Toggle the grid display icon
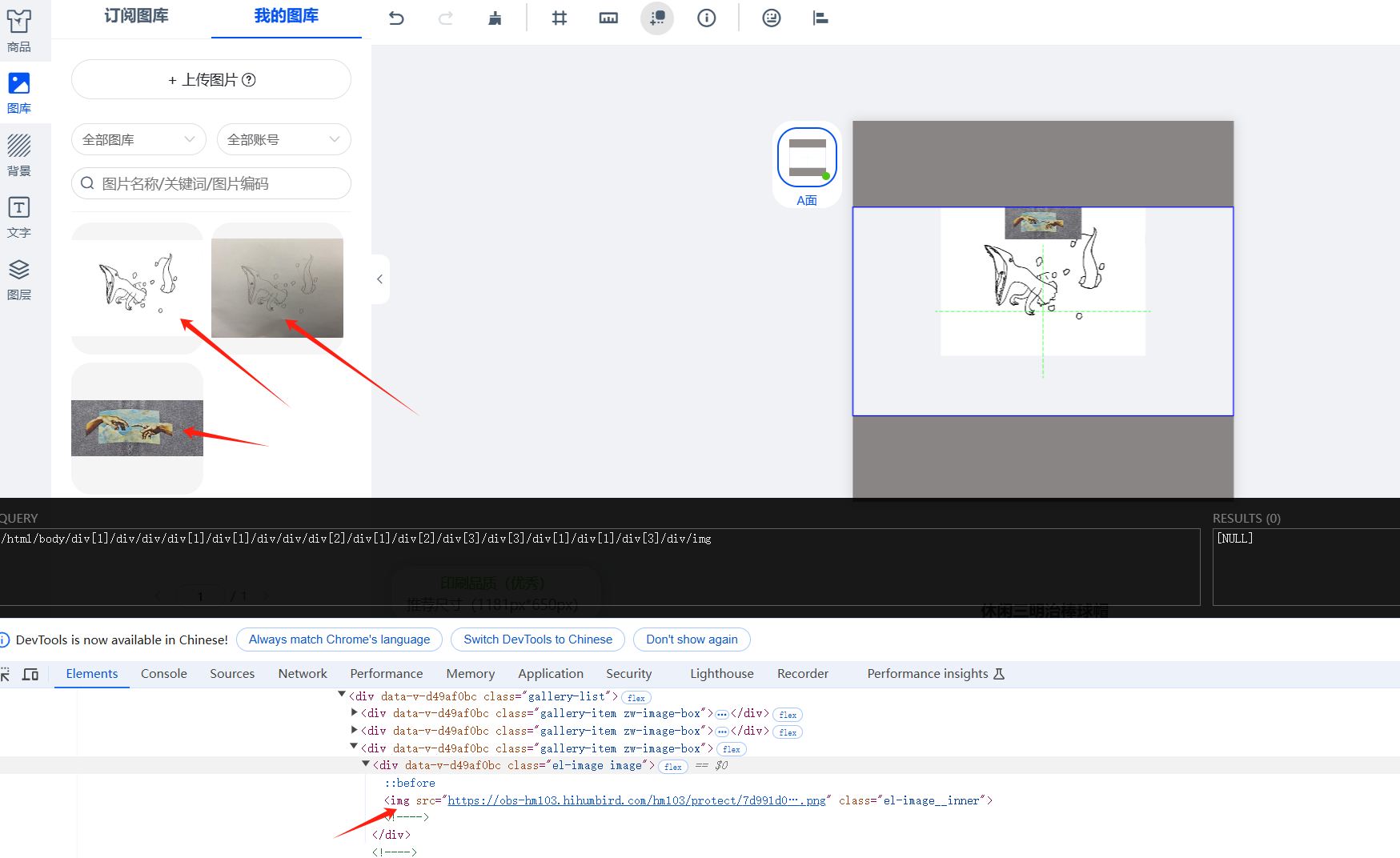 [x=560, y=18]
